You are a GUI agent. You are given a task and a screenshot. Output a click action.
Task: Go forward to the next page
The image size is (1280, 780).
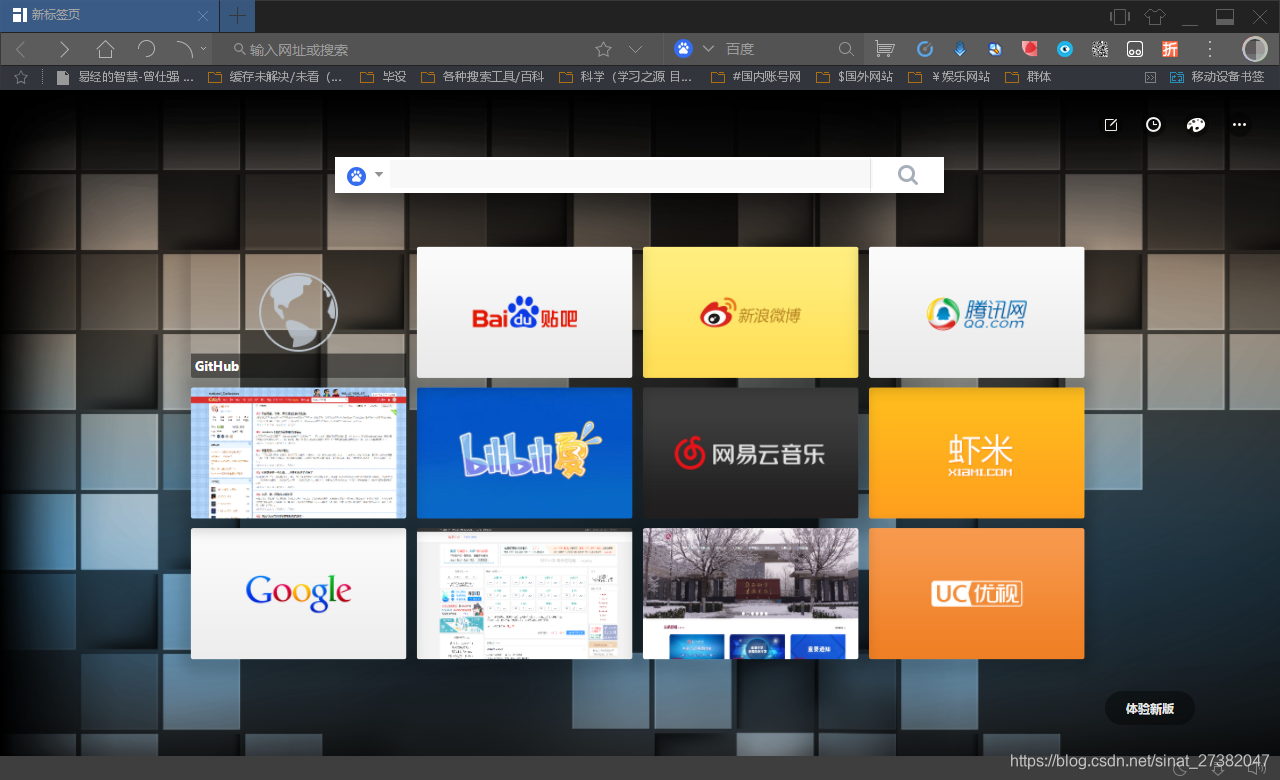(63, 49)
